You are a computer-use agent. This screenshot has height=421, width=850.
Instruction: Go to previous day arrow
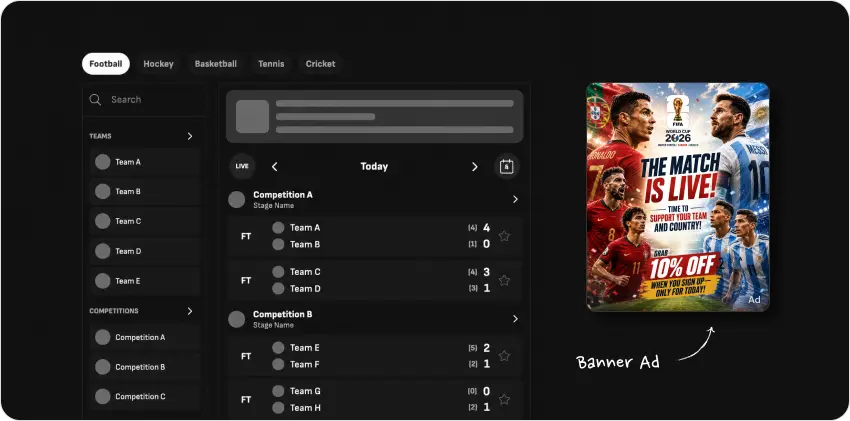coord(274,167)
